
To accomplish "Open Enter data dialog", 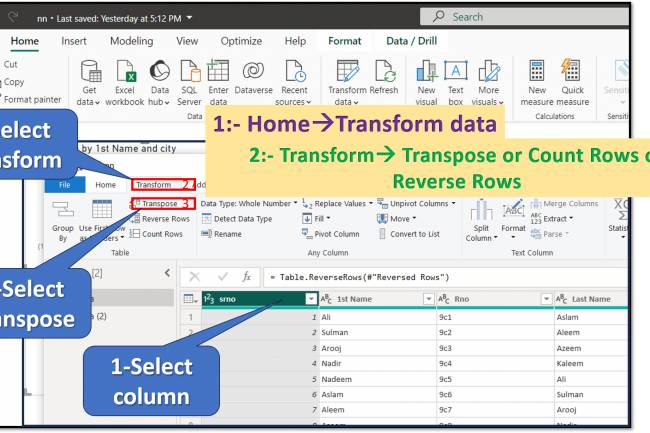I will pos(218,83).
